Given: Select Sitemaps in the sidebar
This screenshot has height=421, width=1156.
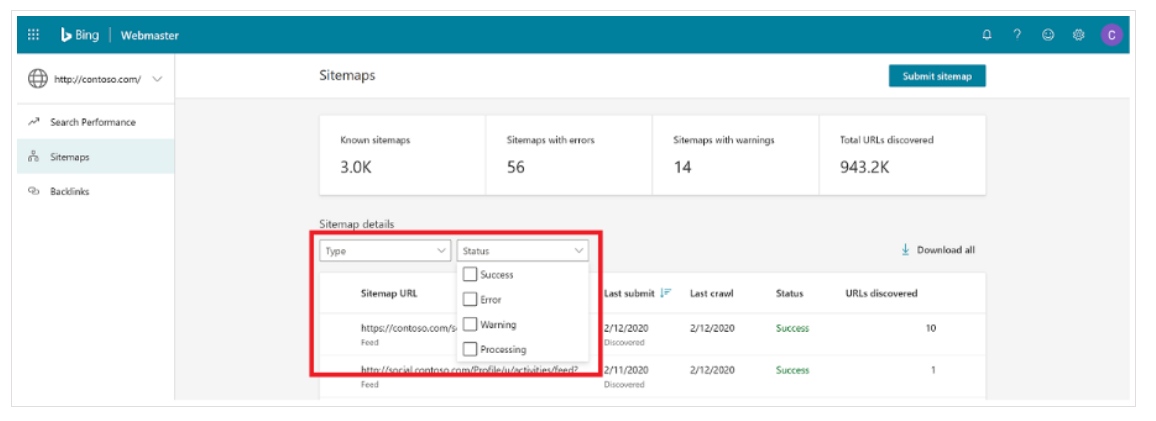Looking at the screenshot, I should tap(96, 156).
